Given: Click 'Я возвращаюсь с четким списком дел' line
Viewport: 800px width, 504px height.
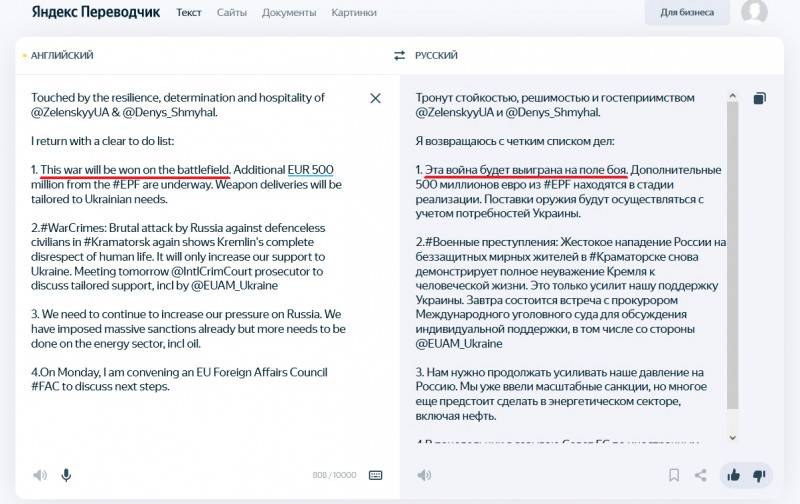Looking at the screenshot, I should (x=515, y=141).
